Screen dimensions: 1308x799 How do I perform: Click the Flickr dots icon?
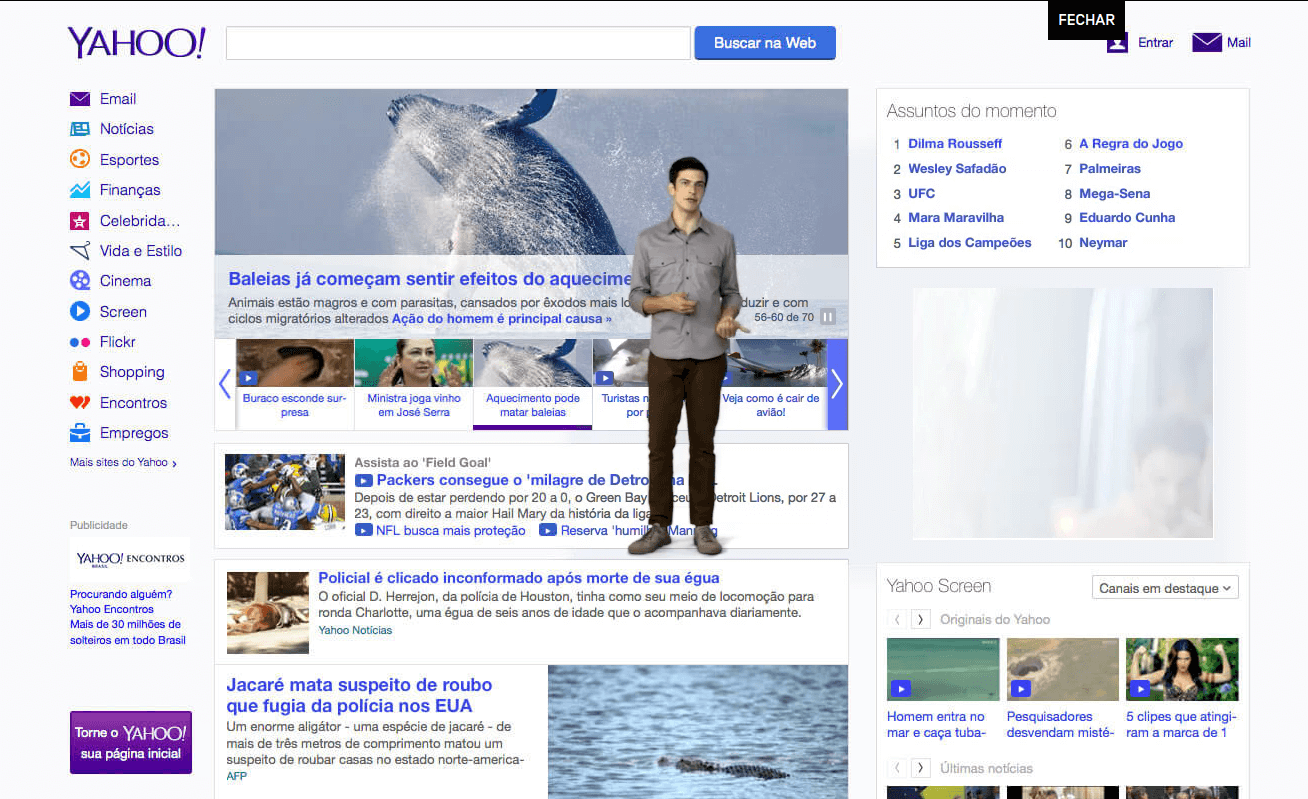coord(80,342)
